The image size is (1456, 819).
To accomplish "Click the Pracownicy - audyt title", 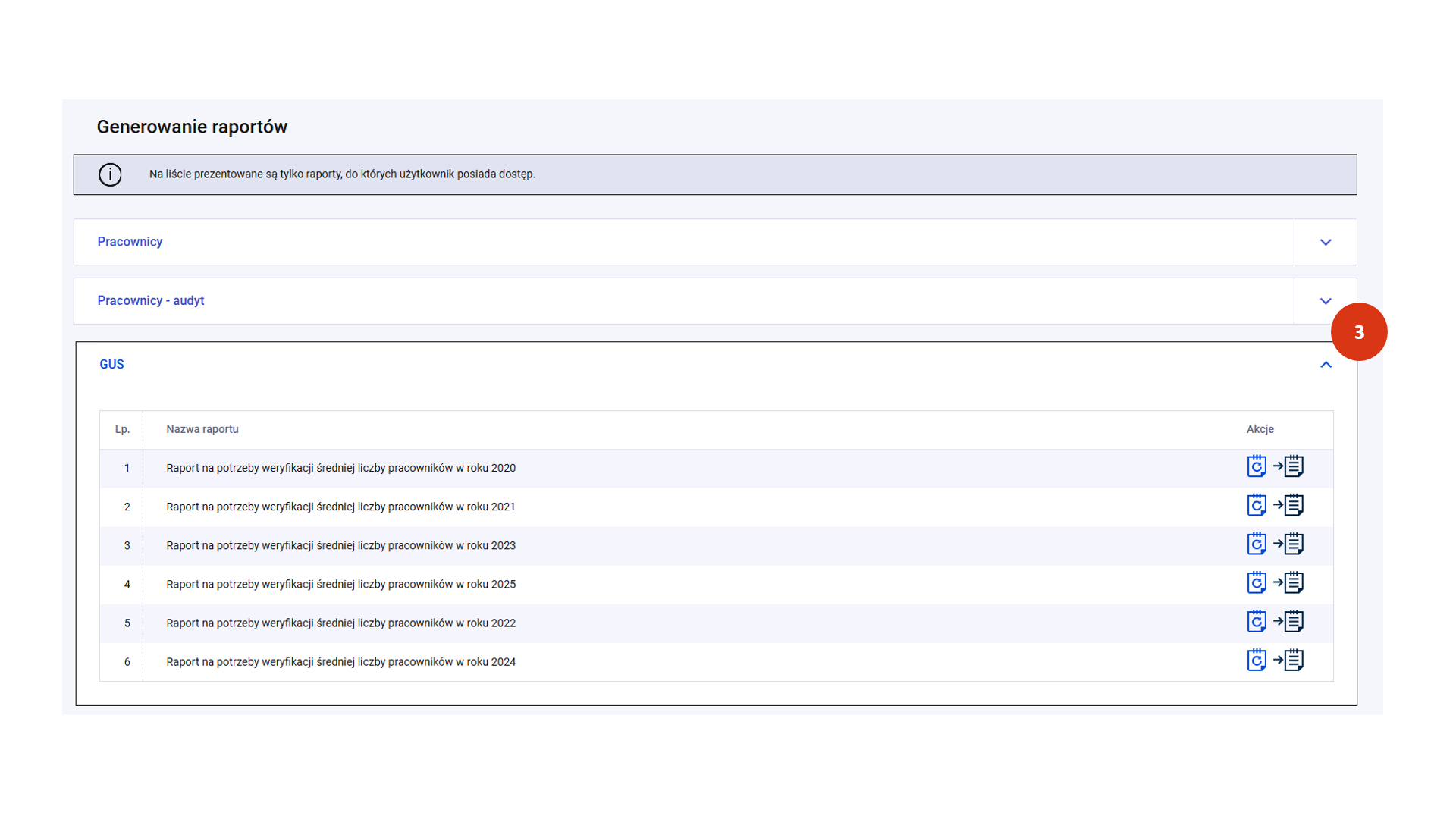I will pyautogui.click(x=150, y=301).
